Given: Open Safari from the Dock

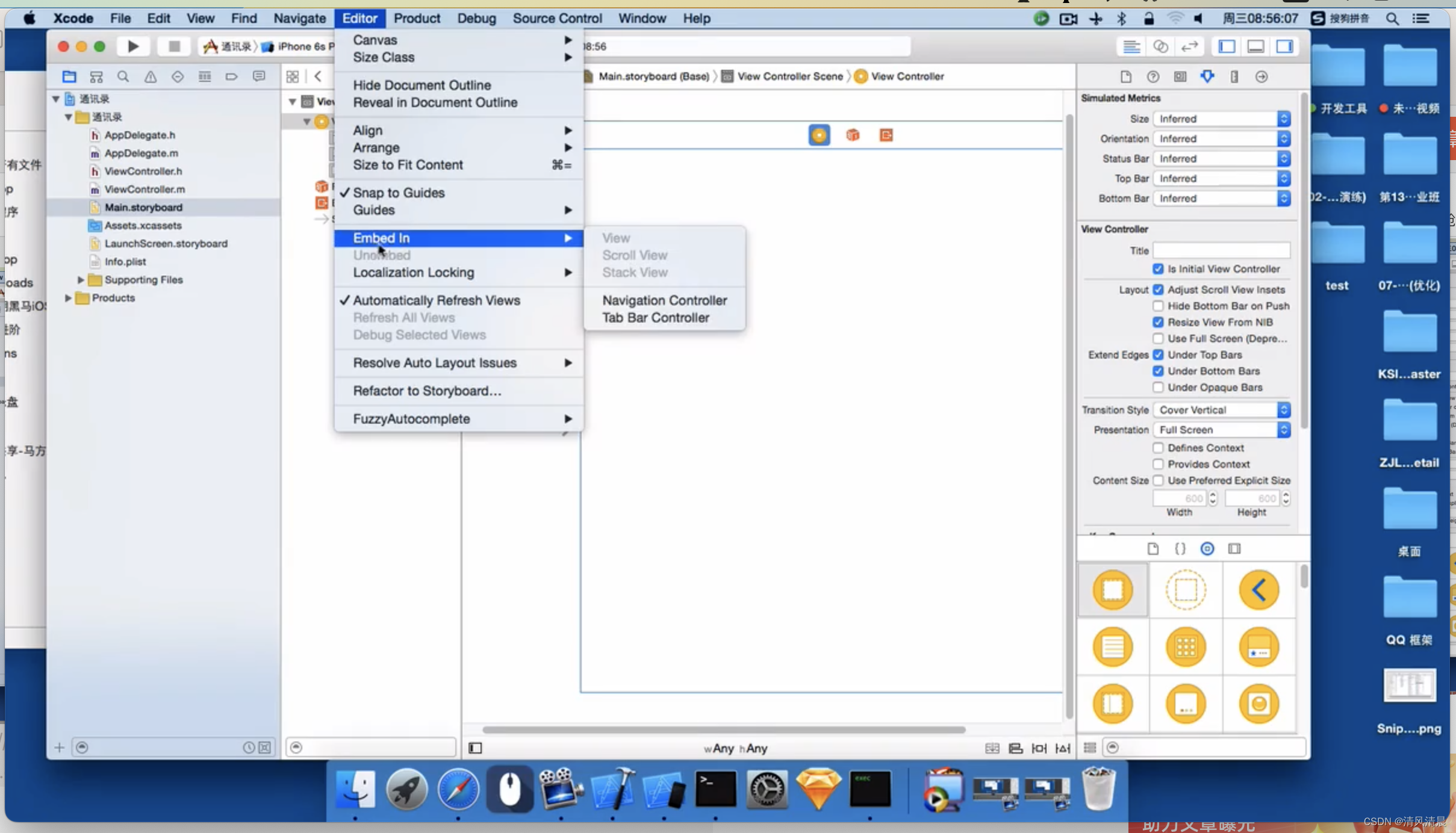Looking at the screenshot, I should [458, 789].
